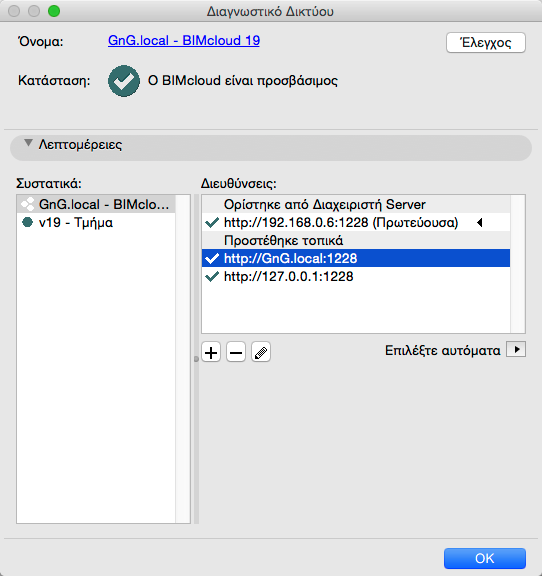Click checkmark beside http://192.168.0.6:1228

212,223
